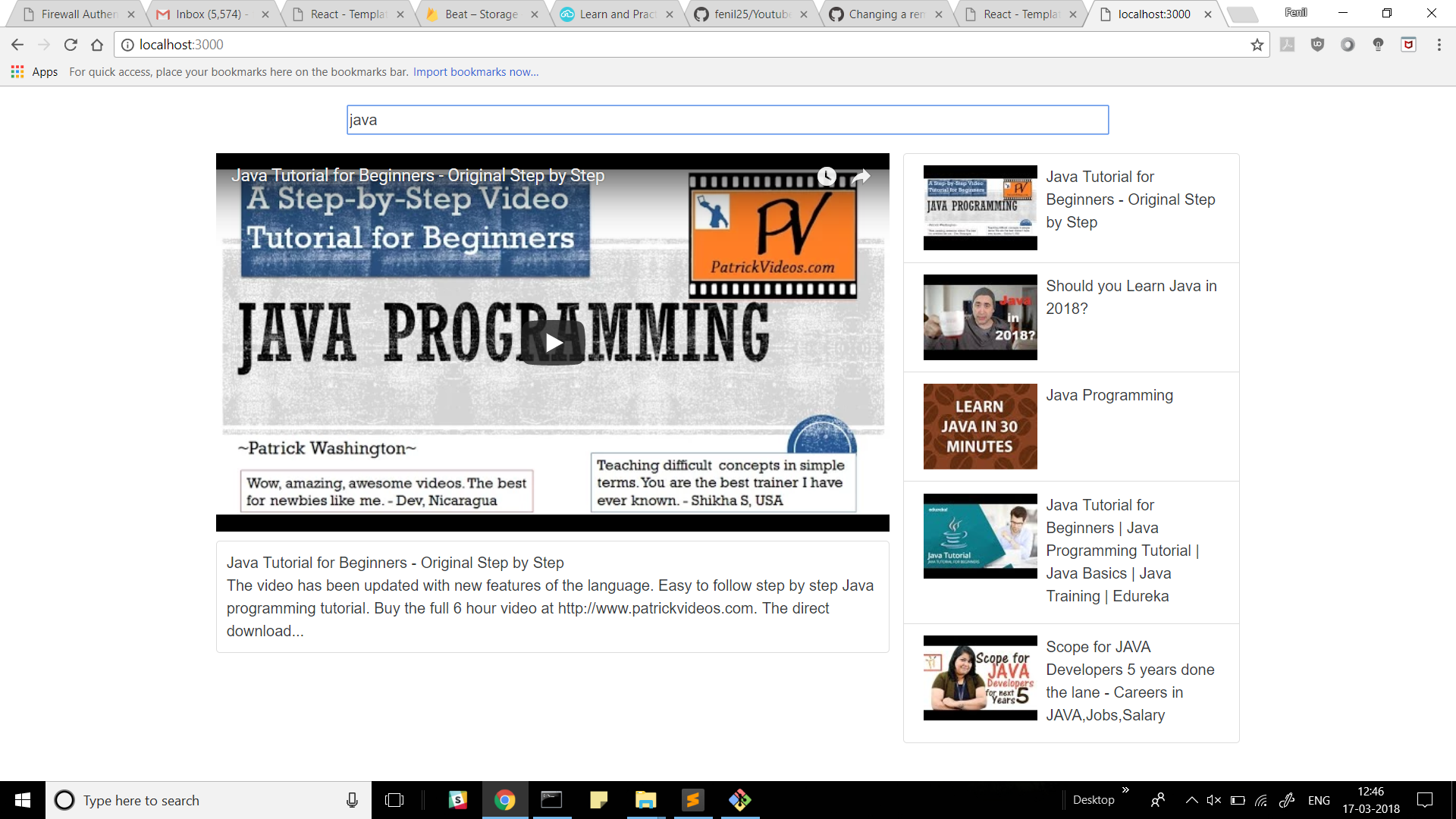
Task: Open 'Should you Learn Java in 2018?' result
Action: pos(1131,297)
